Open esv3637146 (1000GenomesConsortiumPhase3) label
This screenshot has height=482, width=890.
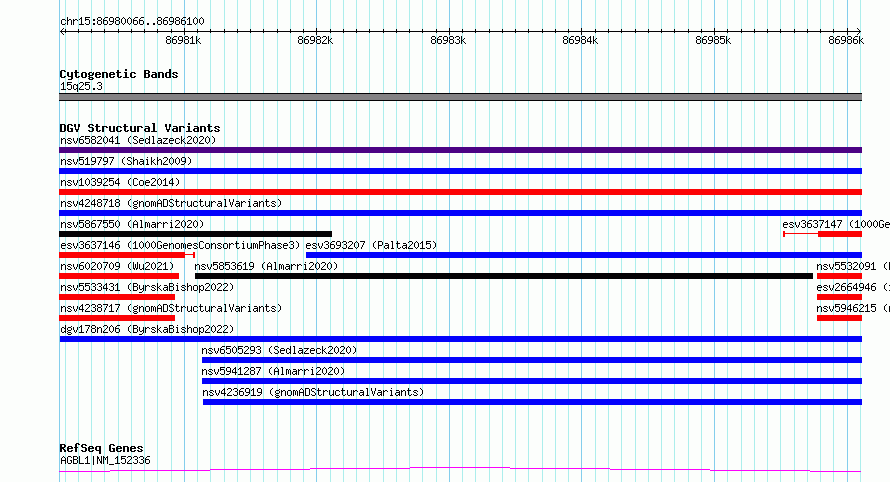click(x=180, y=245)
